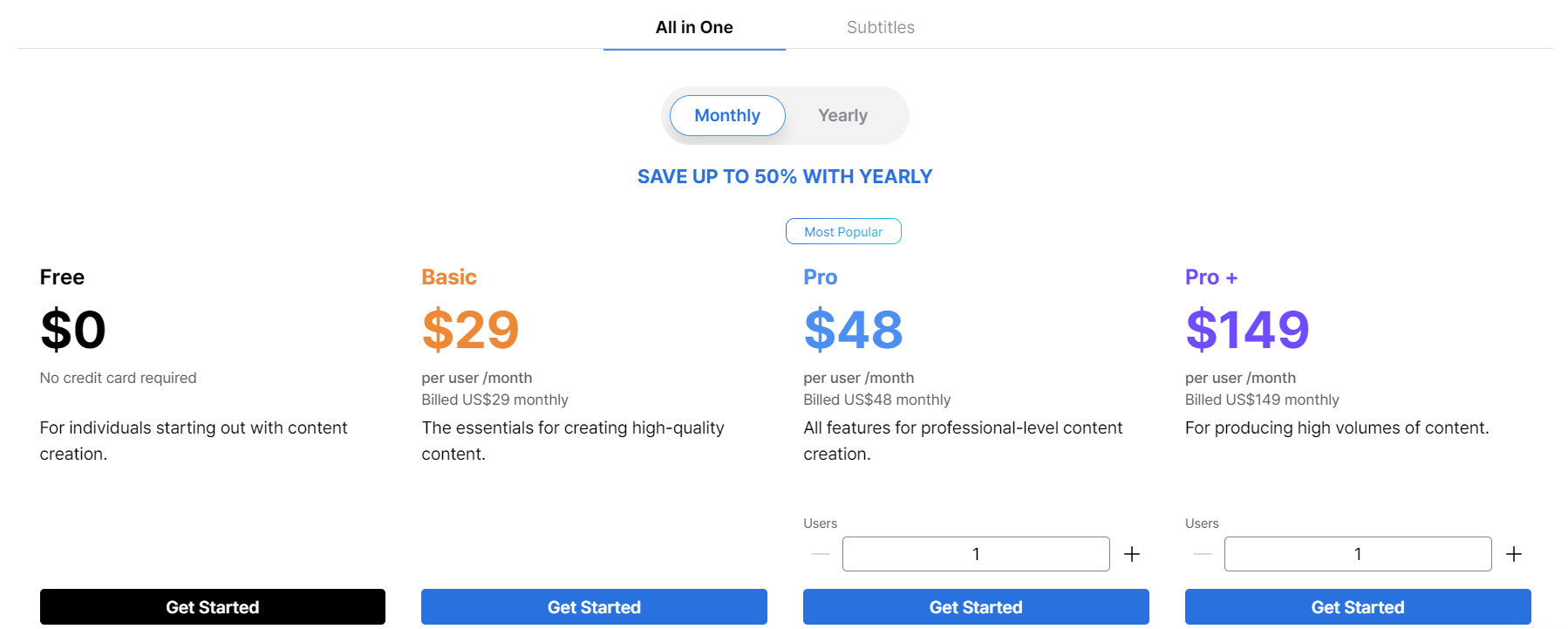The width and height of the screenshot is (1568, 629).
Task: Increase the Pro plan user count
Action: 1132,554
